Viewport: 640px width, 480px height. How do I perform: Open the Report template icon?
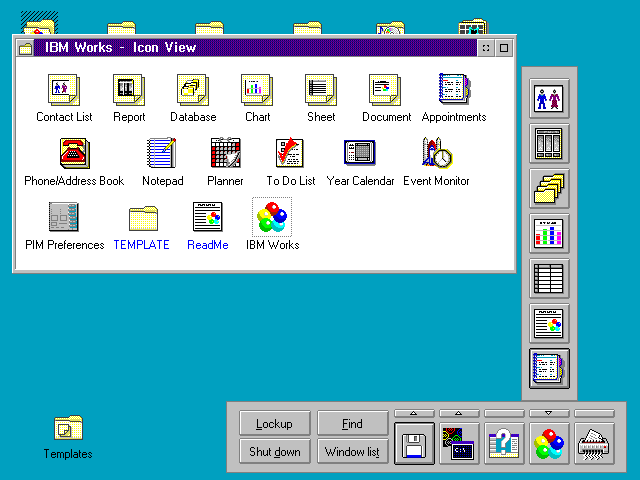point(129,90)
